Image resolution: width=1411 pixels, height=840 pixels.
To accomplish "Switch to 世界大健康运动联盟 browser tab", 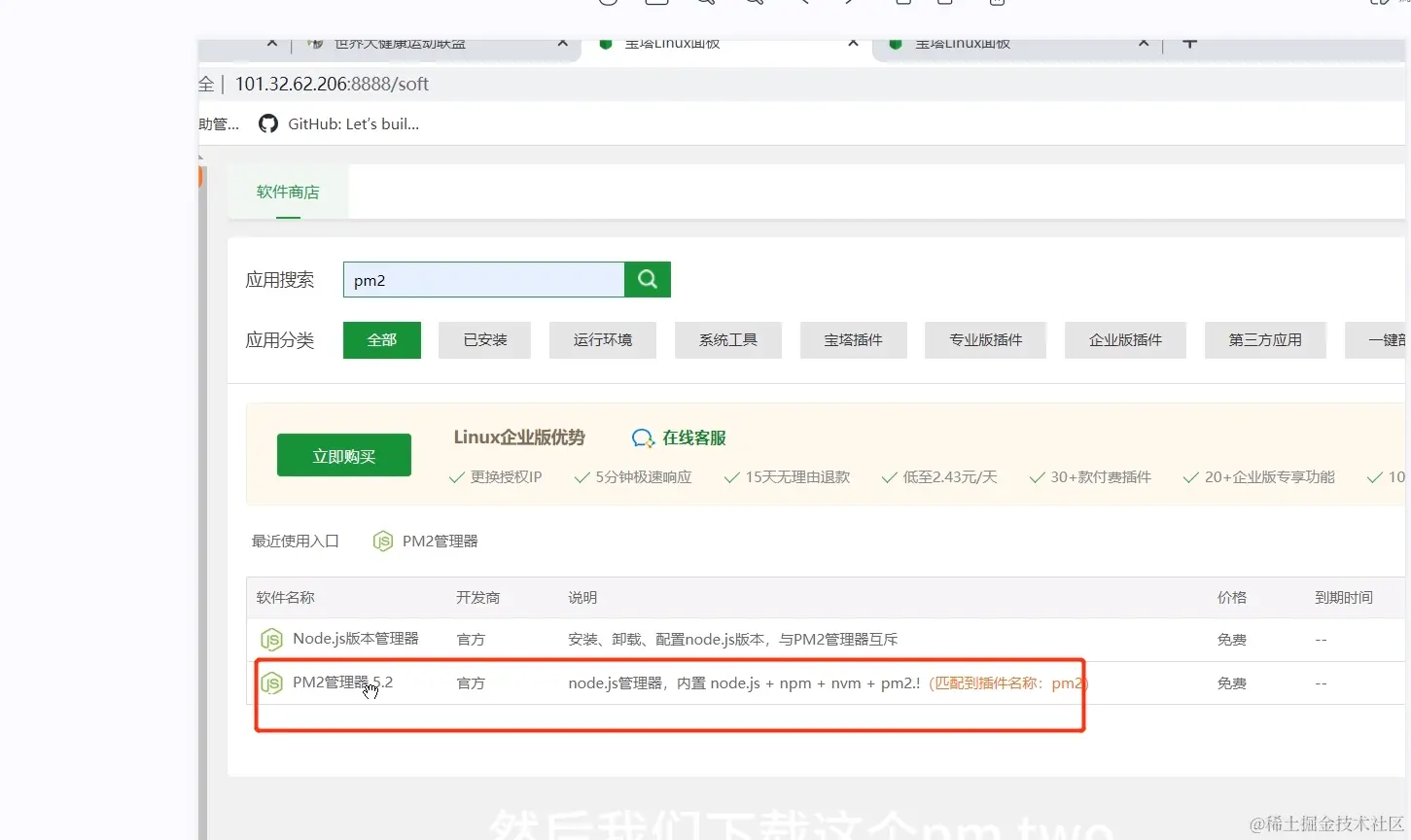I will pyautogui.click(x=399, y=45).
